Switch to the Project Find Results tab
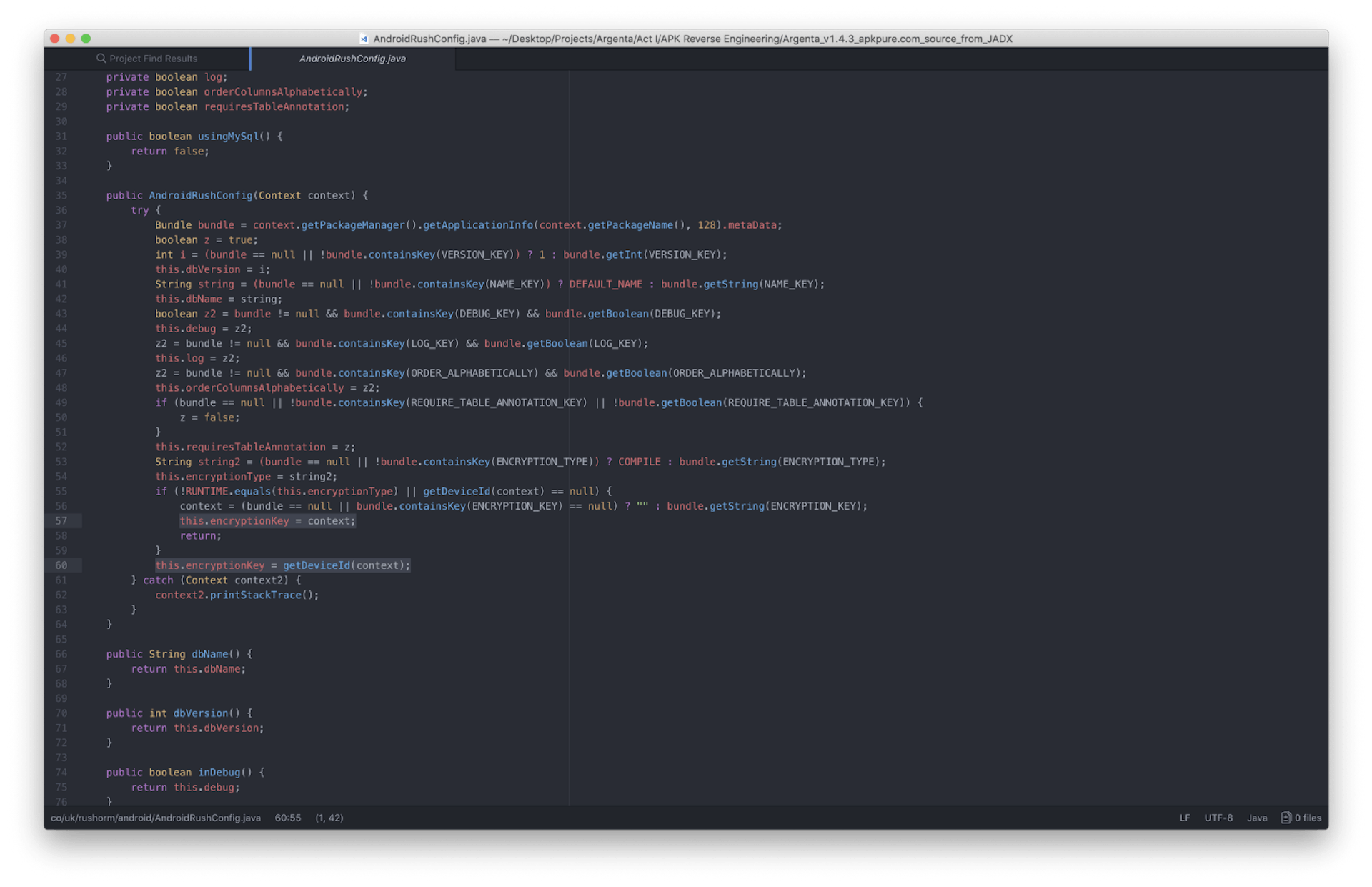Viewport: 1372px width, 887px height. 153,59
